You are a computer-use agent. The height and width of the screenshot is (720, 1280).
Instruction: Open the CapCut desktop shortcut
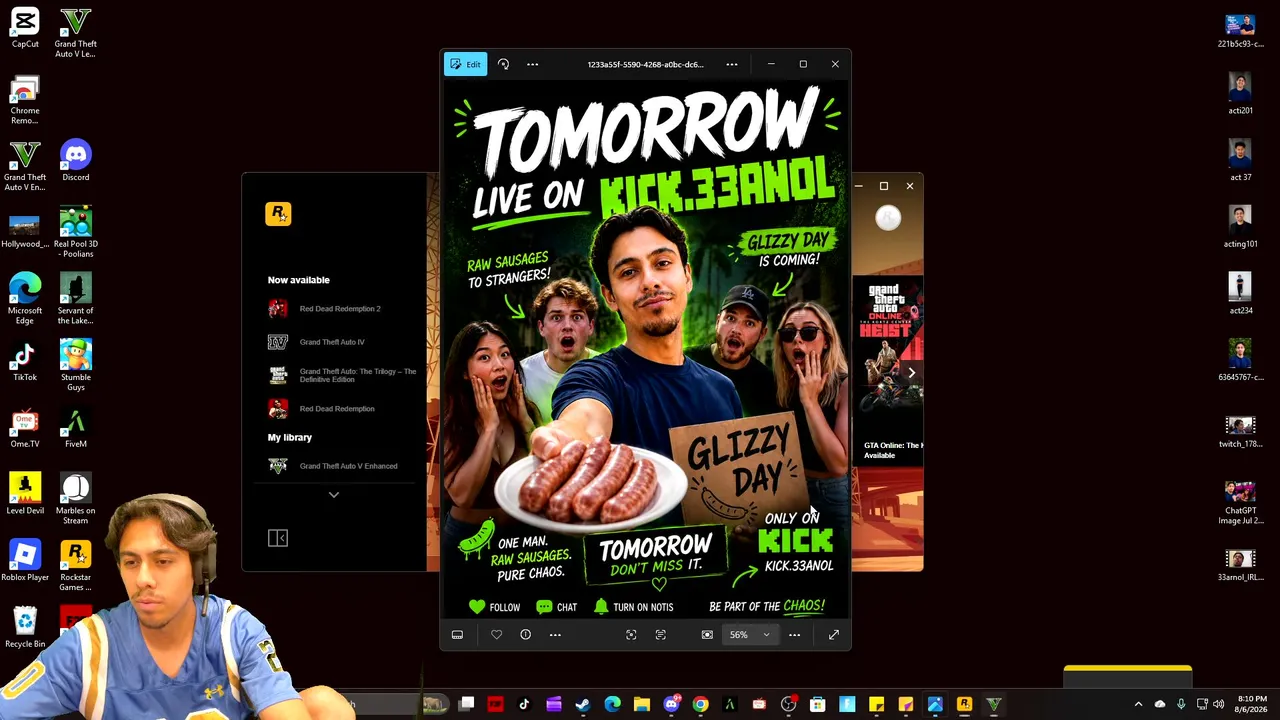click(25, 28)
